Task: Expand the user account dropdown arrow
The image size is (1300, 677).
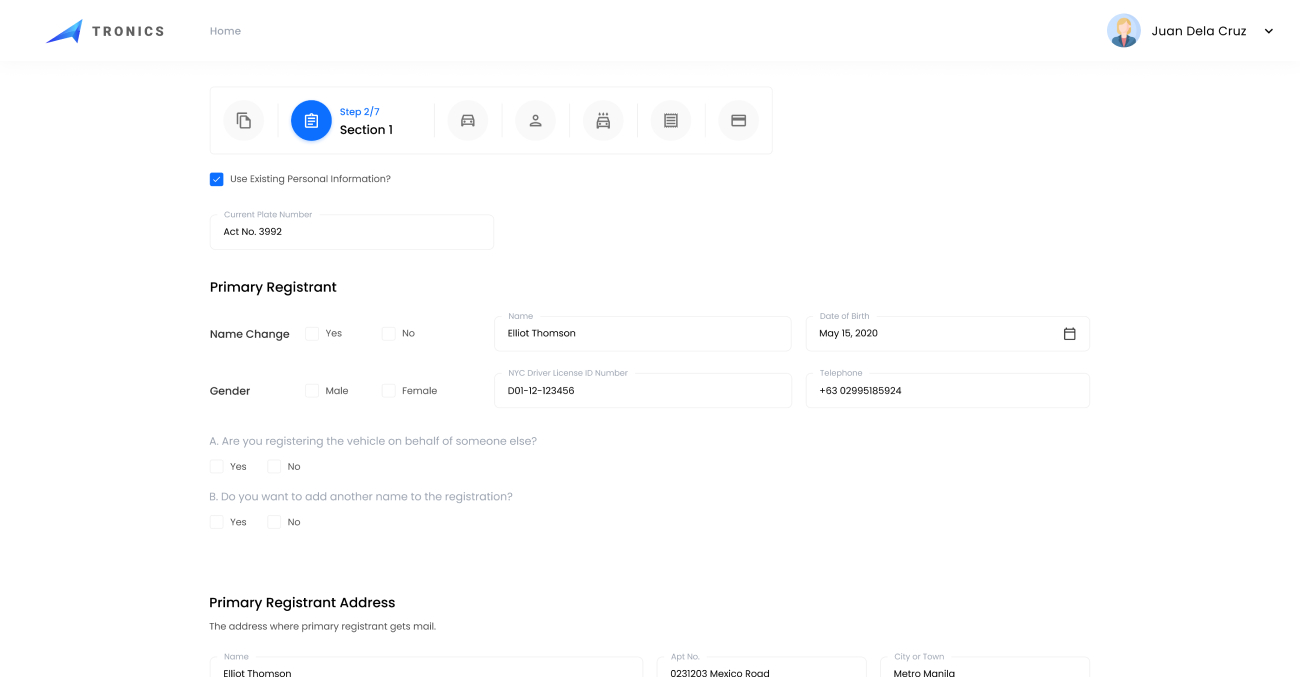Action: pos(1269,31)
